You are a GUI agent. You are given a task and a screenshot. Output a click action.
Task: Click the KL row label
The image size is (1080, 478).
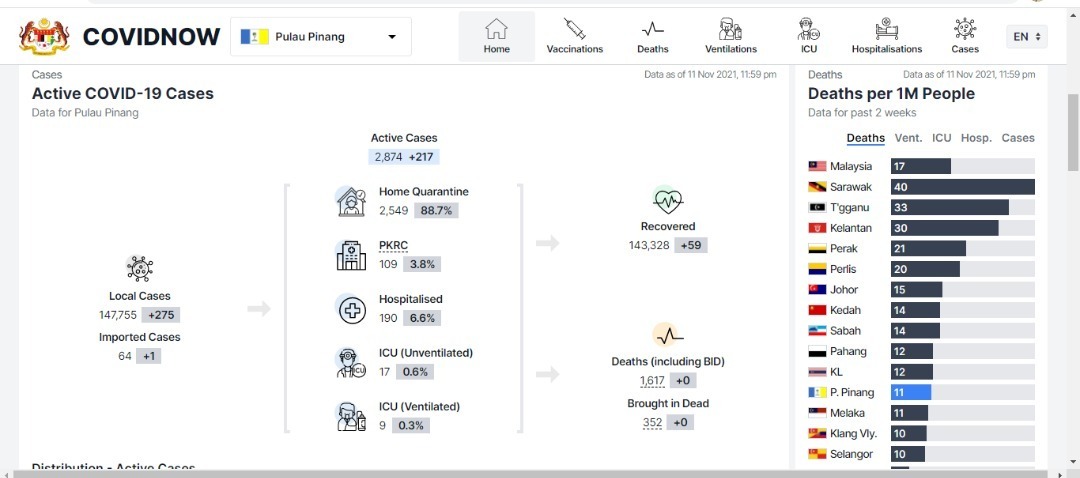click(836, 372)
